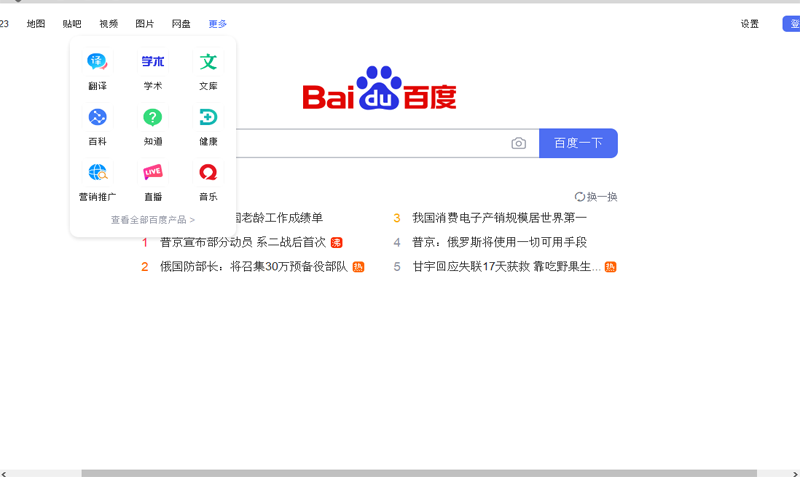The width and height of the screenshot is (800, 477).
Task: Click the 百度一下 search button
Action: pyautogui.click(x=578, y=143)
